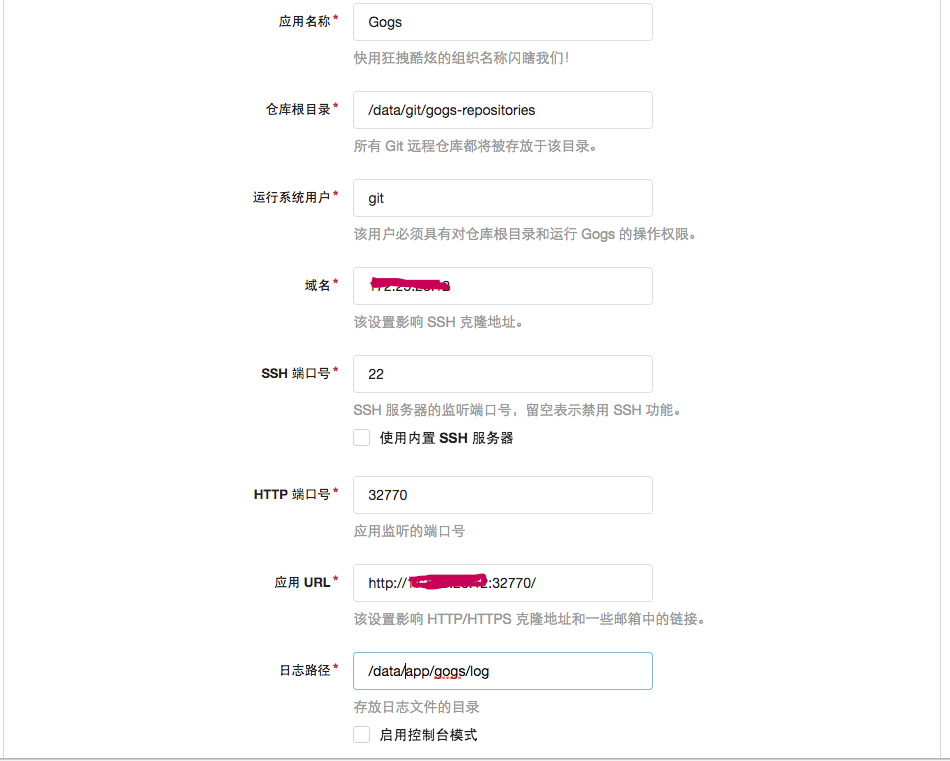Click the 日志路径 field with /data/app/gogs/log
Viewport: 950px width, 761px height.
(503, 671)
